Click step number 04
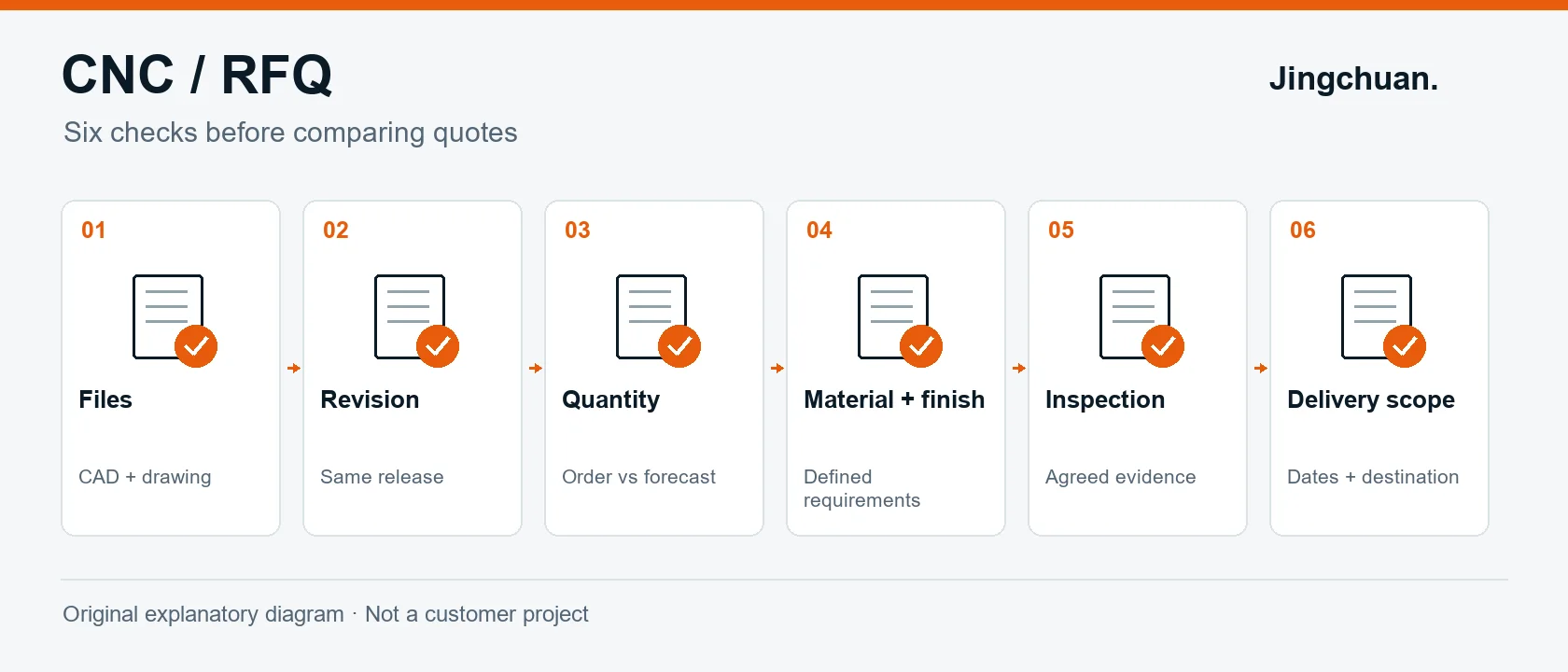 coord(819,231)
